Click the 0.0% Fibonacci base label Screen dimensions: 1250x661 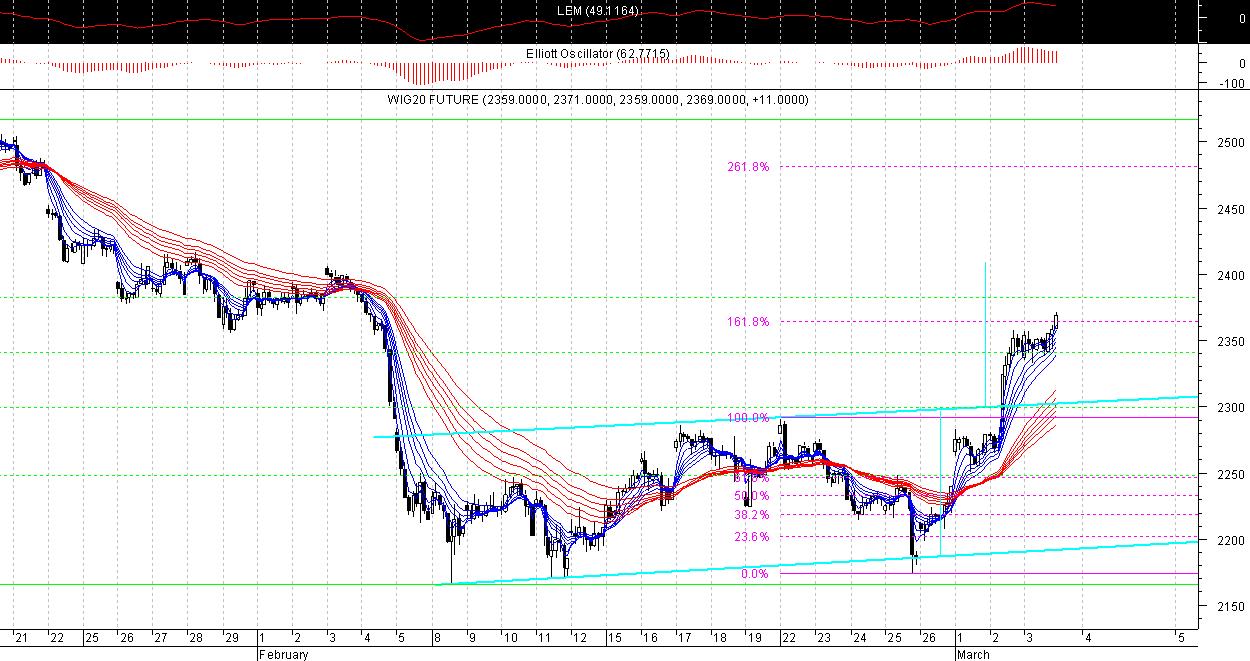[x=755, y=574]
